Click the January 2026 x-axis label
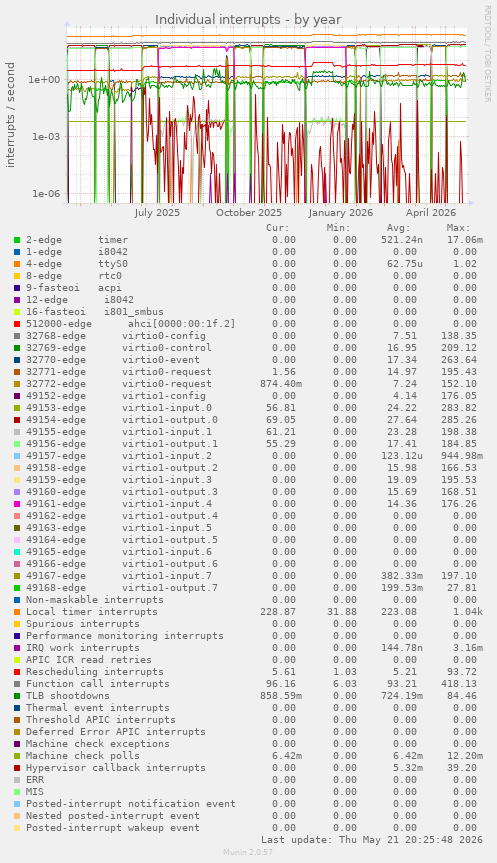The height and width of the screenshot is (863, 497). (x=341, y=212)
